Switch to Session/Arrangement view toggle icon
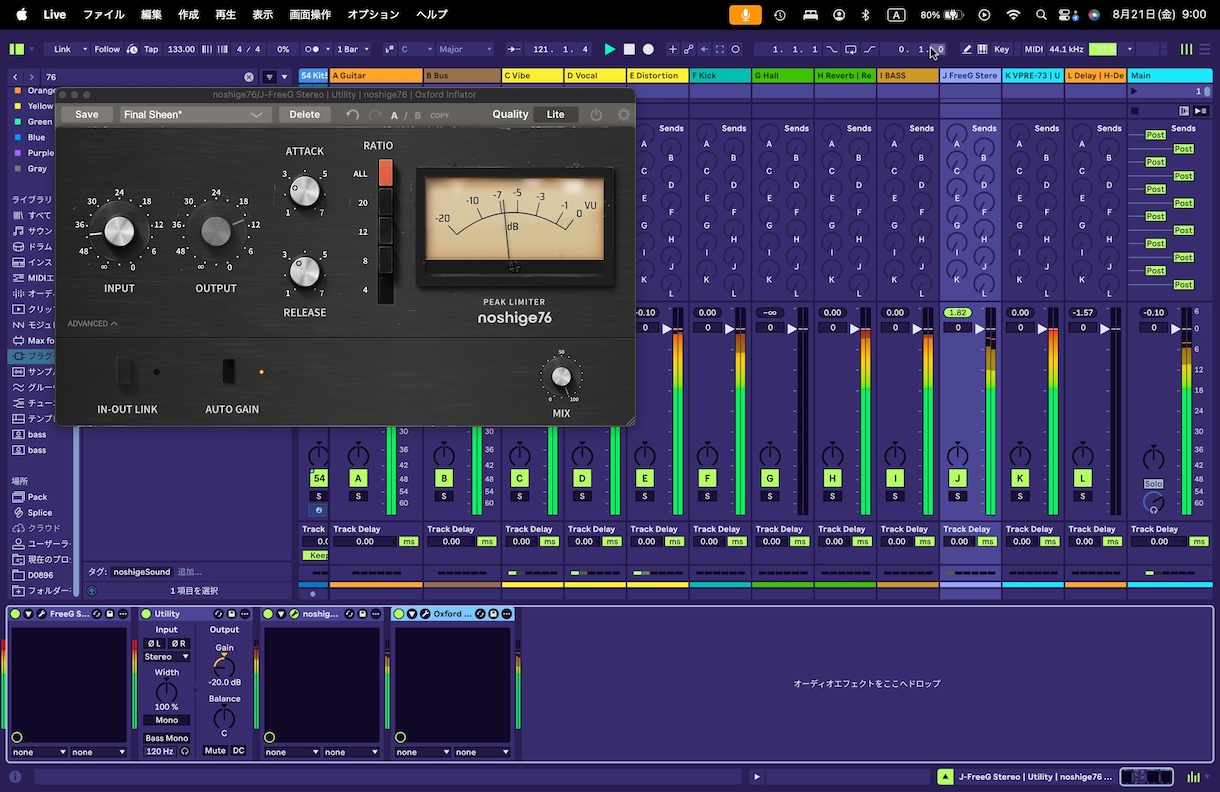The width and height of the screenshot is (1220, 792). tap(1186, 49)
